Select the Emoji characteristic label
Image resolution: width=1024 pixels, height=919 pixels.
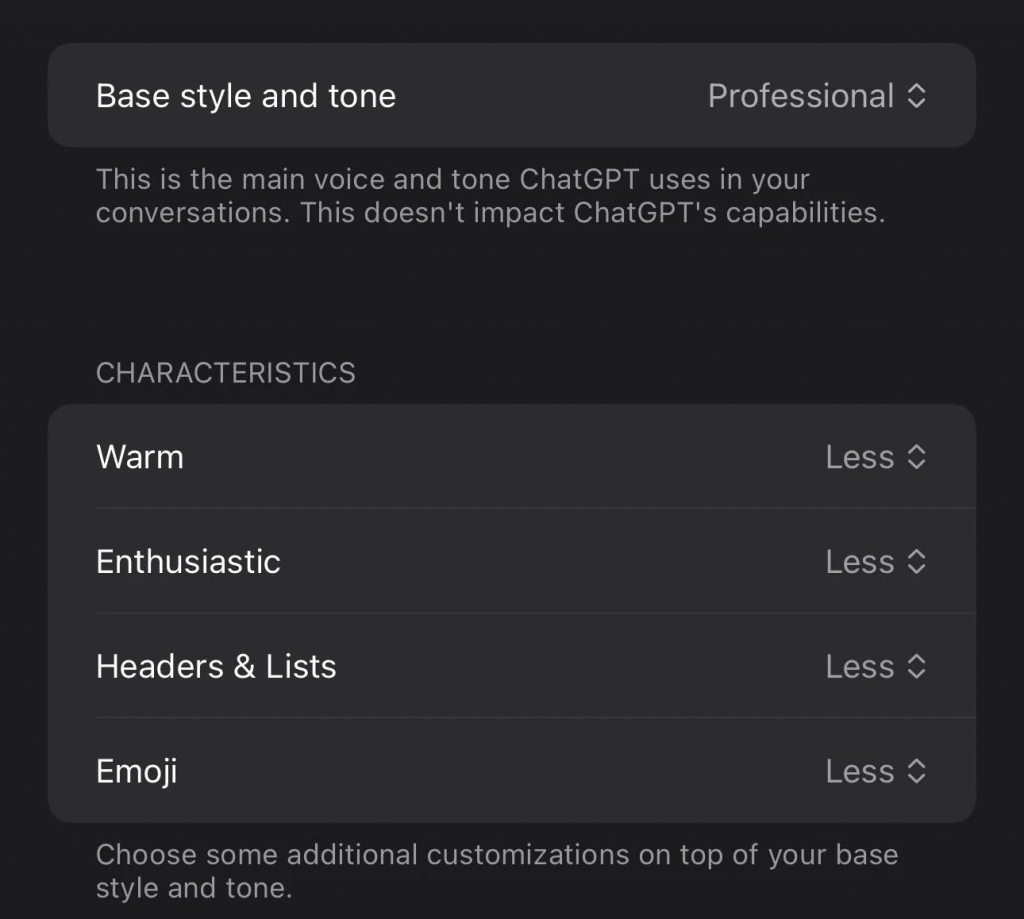(x=137, y=771)
